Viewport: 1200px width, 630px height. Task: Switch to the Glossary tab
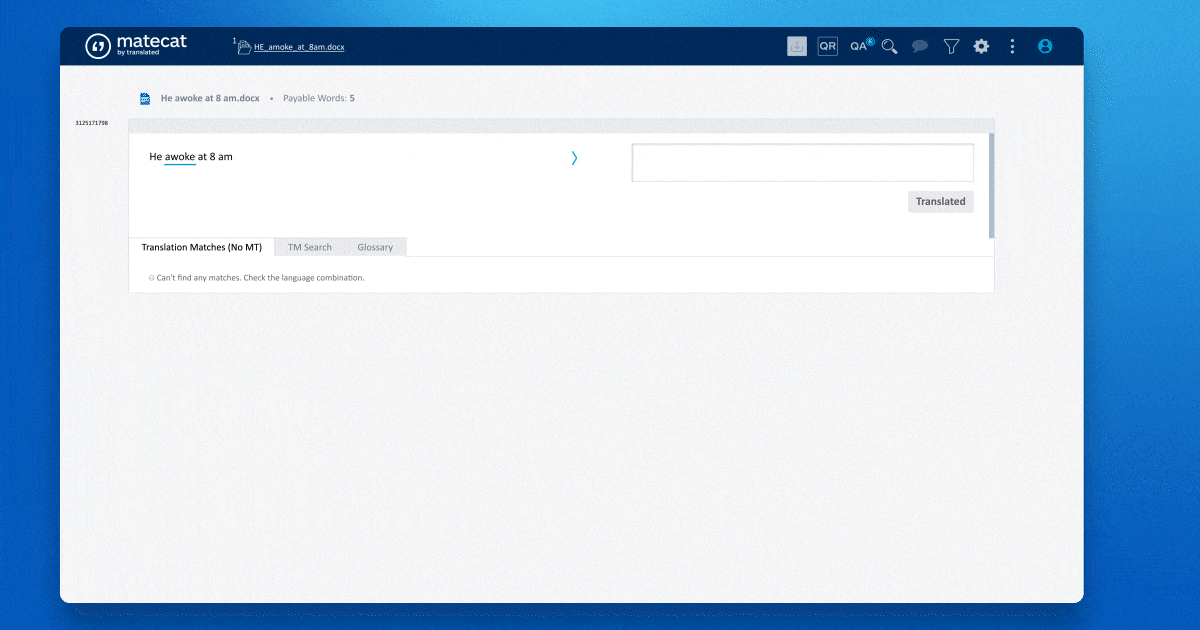[x=375, y=247]
